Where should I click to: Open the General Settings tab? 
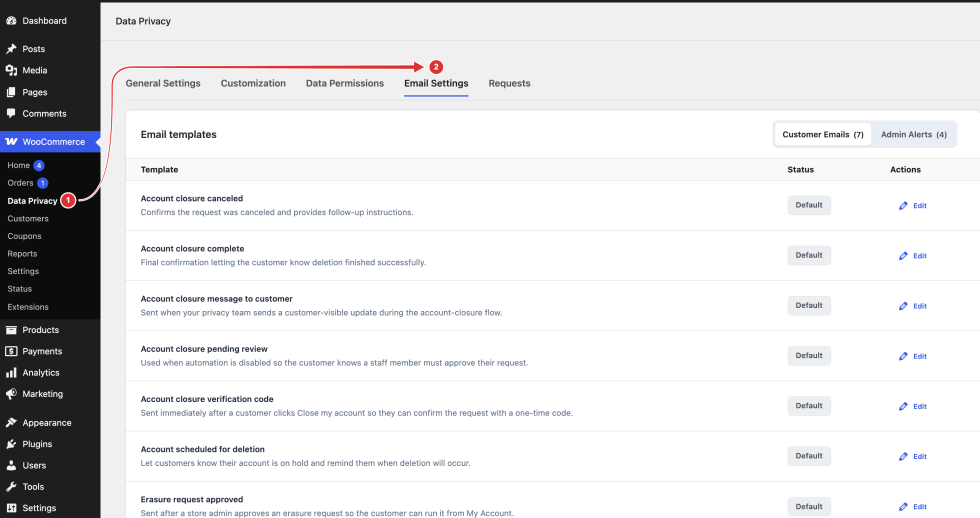(163, 83)
